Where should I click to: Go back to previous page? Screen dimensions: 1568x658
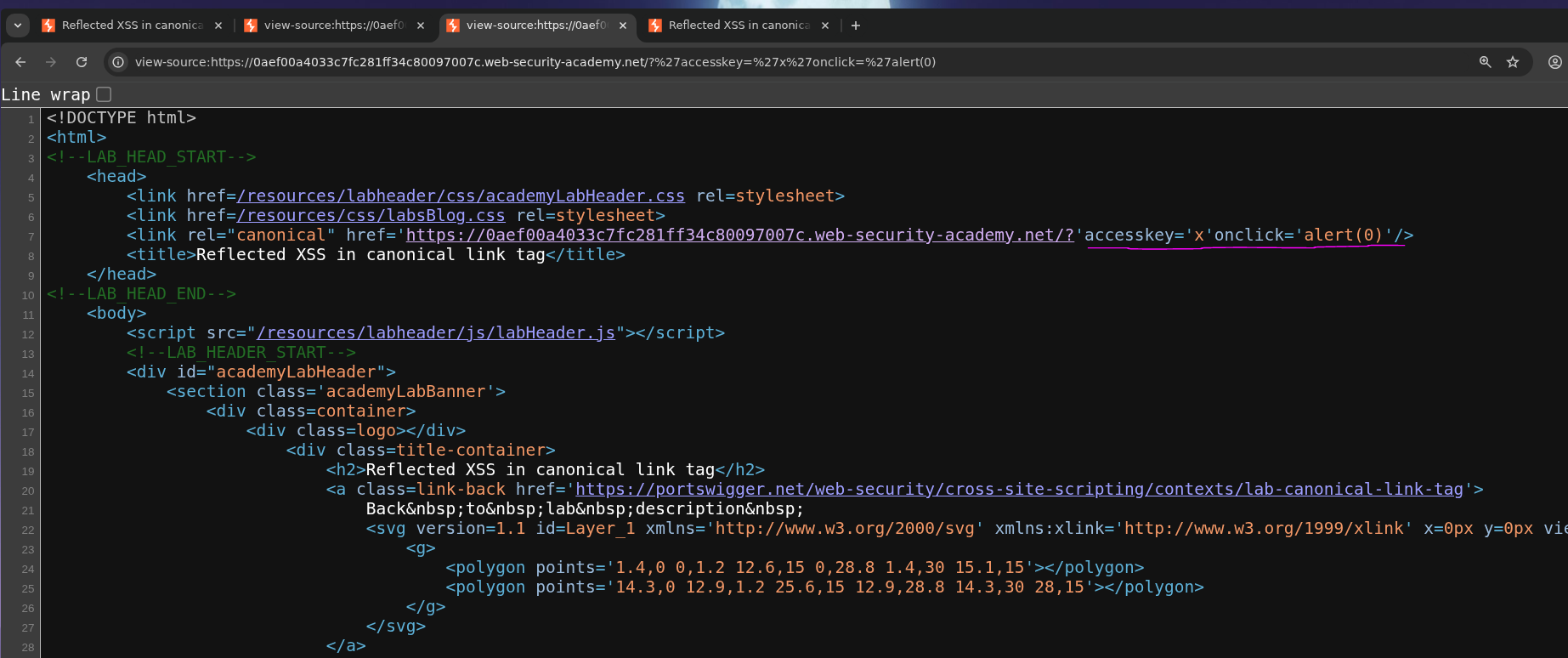(x=20, y=62)
